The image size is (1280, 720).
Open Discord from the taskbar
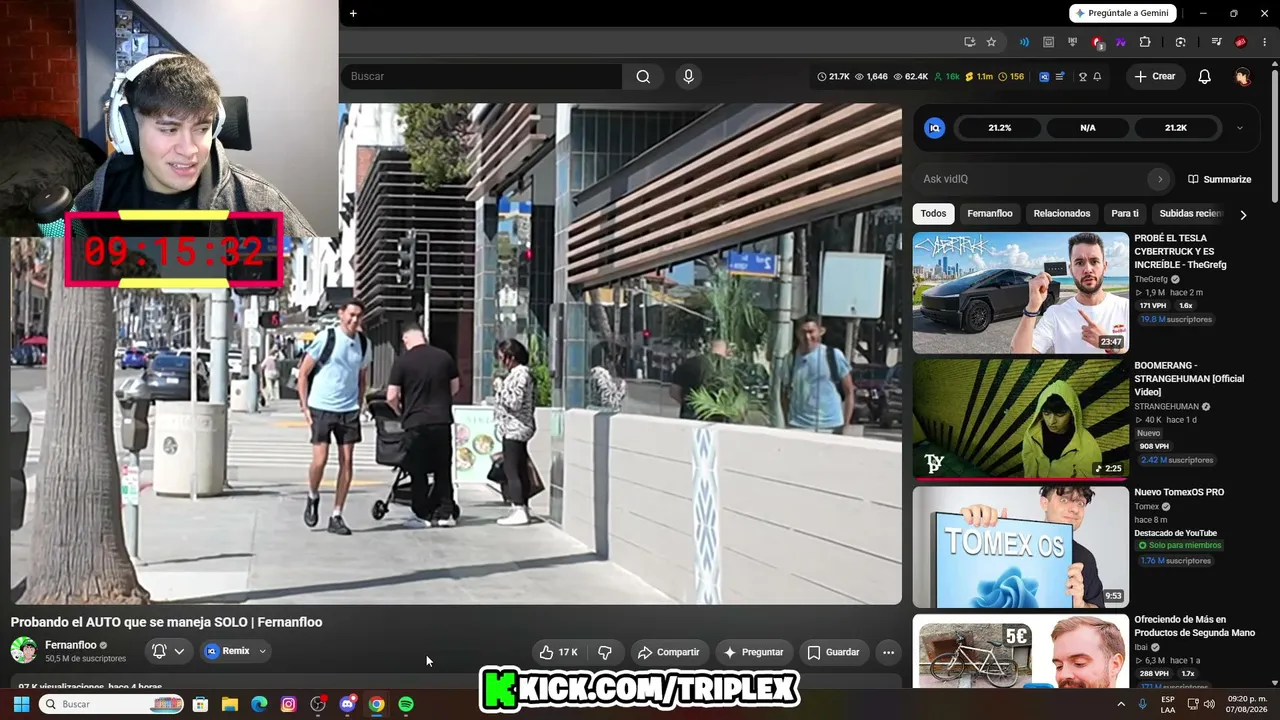[x=347, y=704]
